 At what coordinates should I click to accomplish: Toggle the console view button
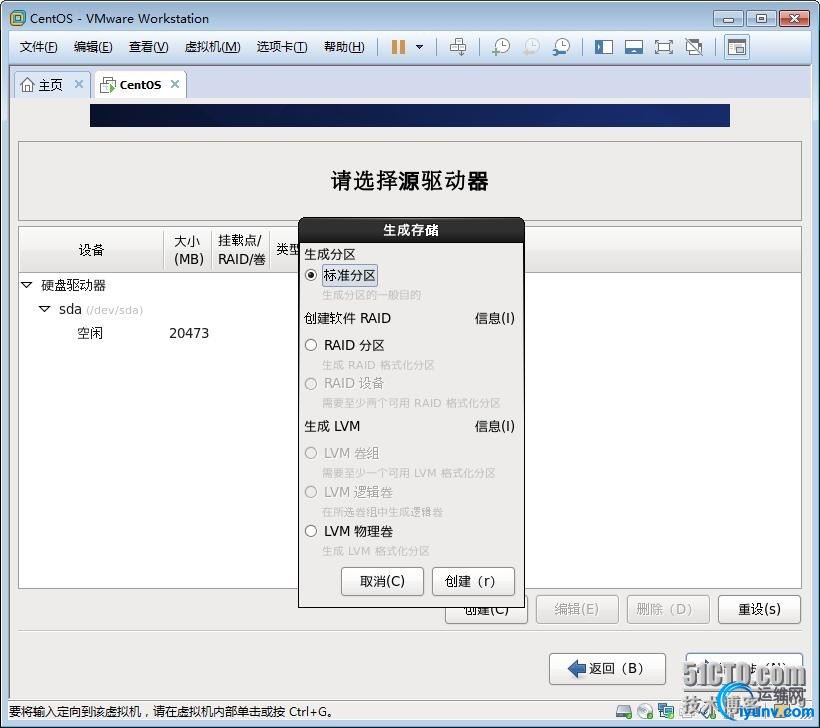(x=737, y=47)
